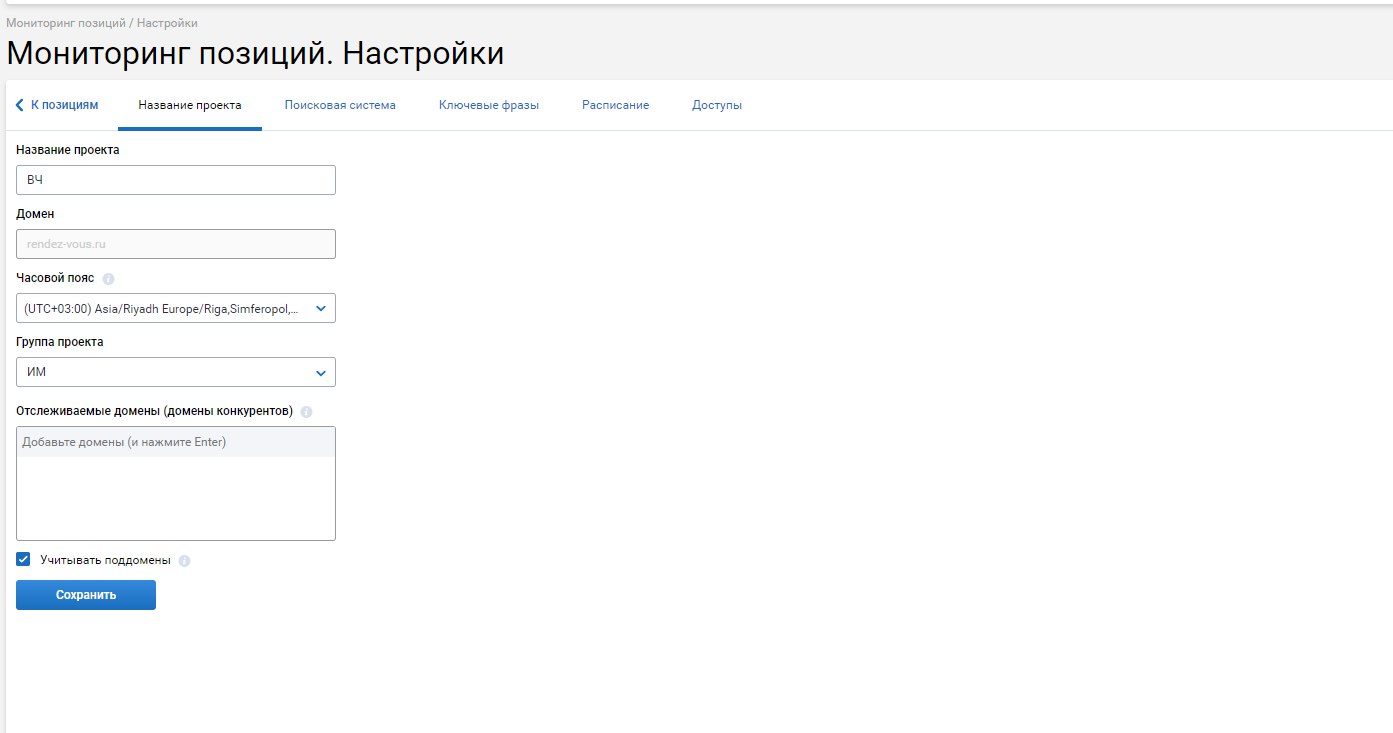Click info icon beside Отслеживаемые домены
The height and width of the screenshot is (733, 1393).
[306, 411]
